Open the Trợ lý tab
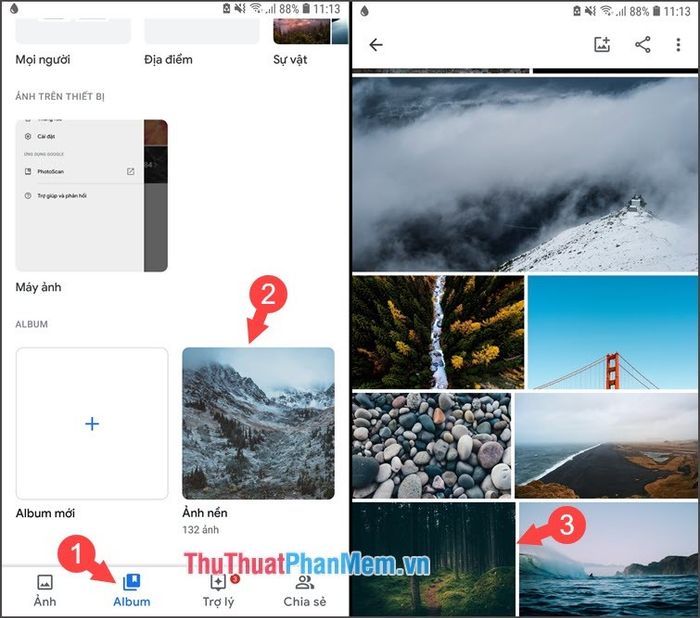 [218, 590]
